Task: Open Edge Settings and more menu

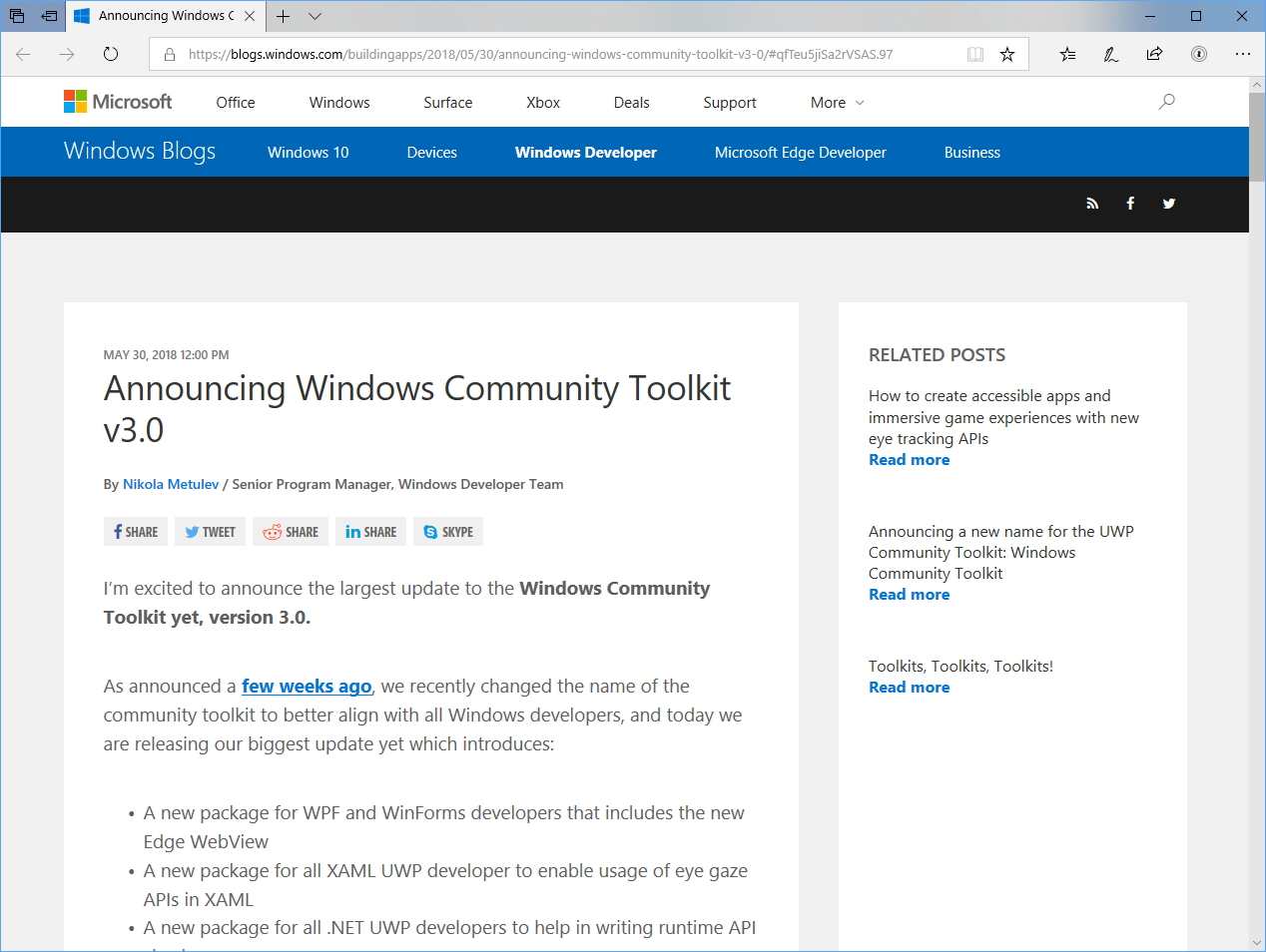Action: [x=1243, y=55]
